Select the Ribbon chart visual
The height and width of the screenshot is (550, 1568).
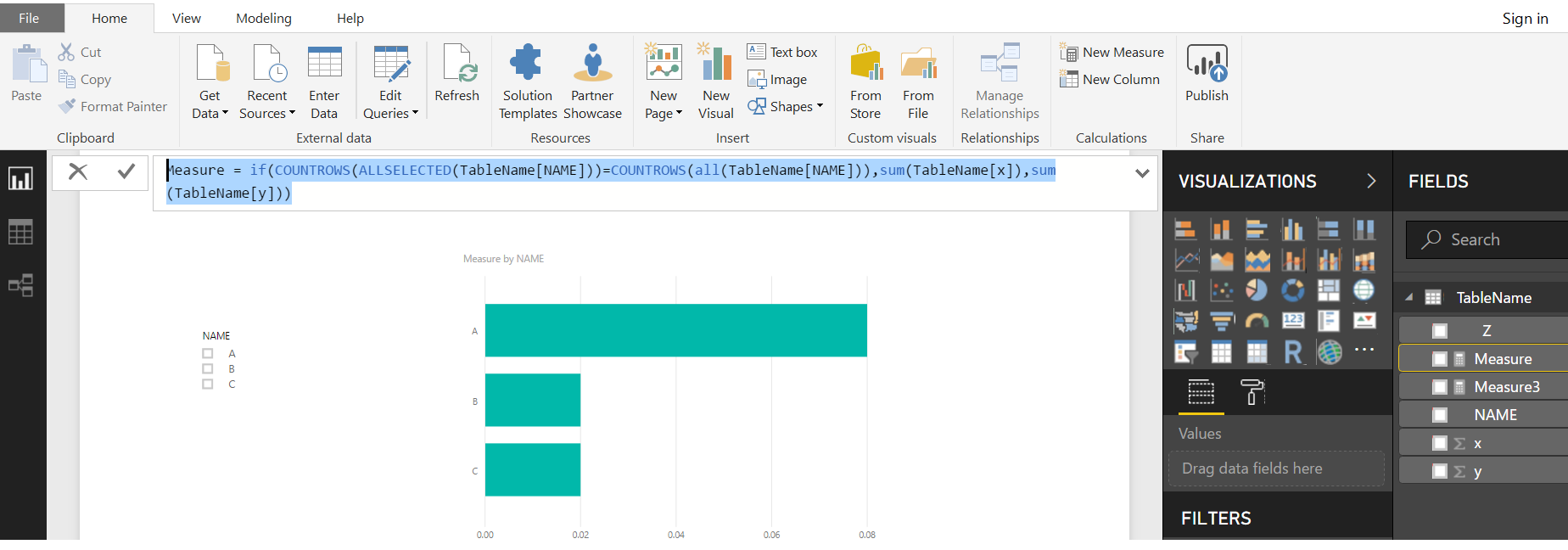(x=1364, y=260)
